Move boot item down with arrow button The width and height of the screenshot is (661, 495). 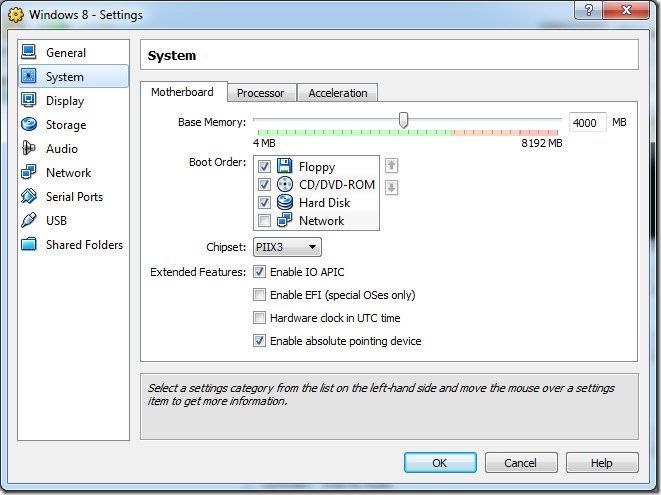point(391,187)
